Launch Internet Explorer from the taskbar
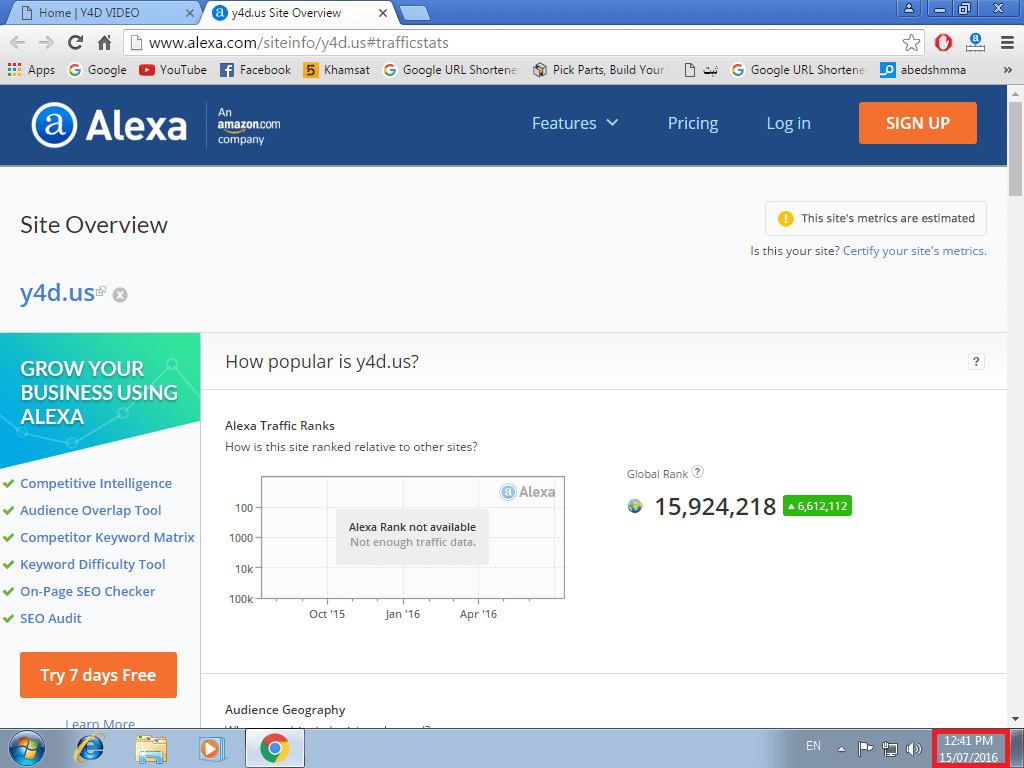The image size is (1024, 768). 89,748
